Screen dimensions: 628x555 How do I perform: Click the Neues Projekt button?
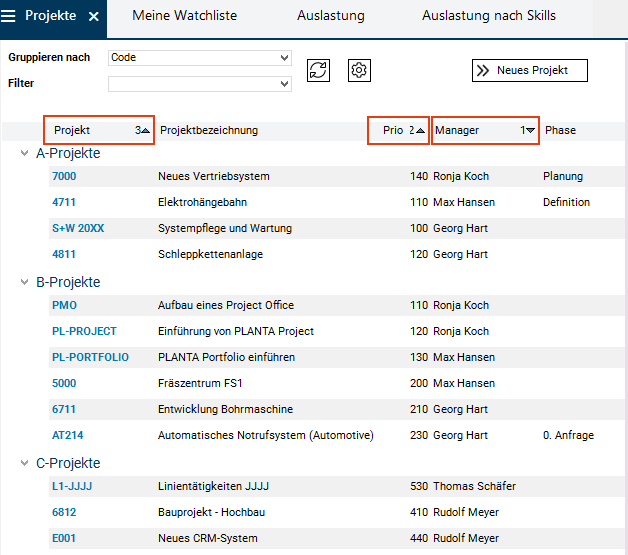(529, 70)
